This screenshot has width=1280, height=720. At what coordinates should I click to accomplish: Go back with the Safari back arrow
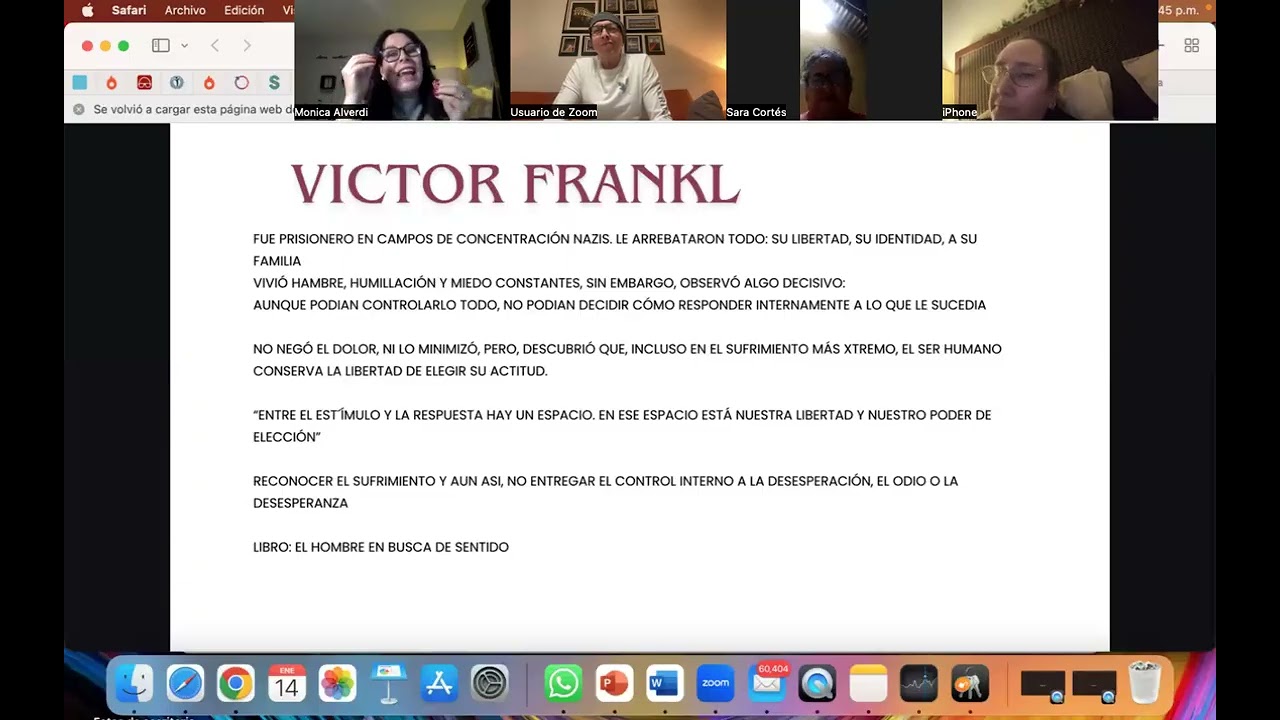(215, 45)
